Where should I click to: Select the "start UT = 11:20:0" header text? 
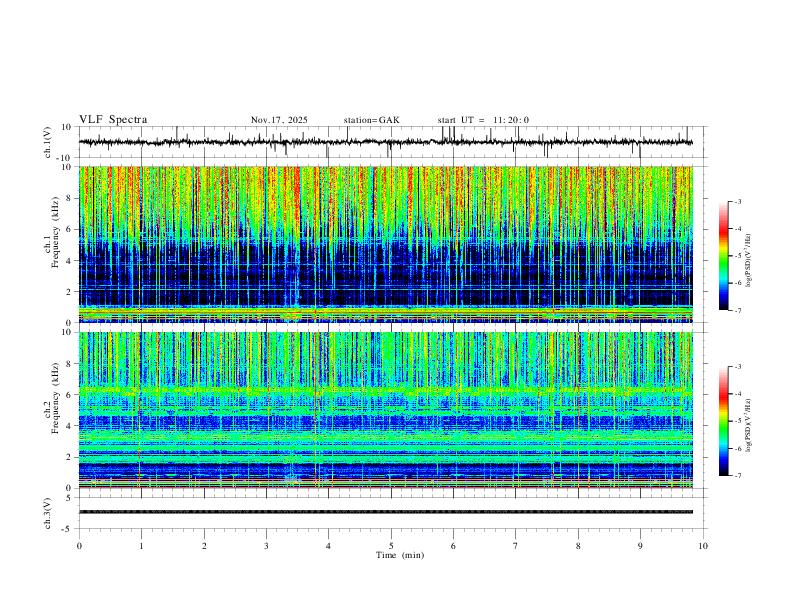point(483,120)
